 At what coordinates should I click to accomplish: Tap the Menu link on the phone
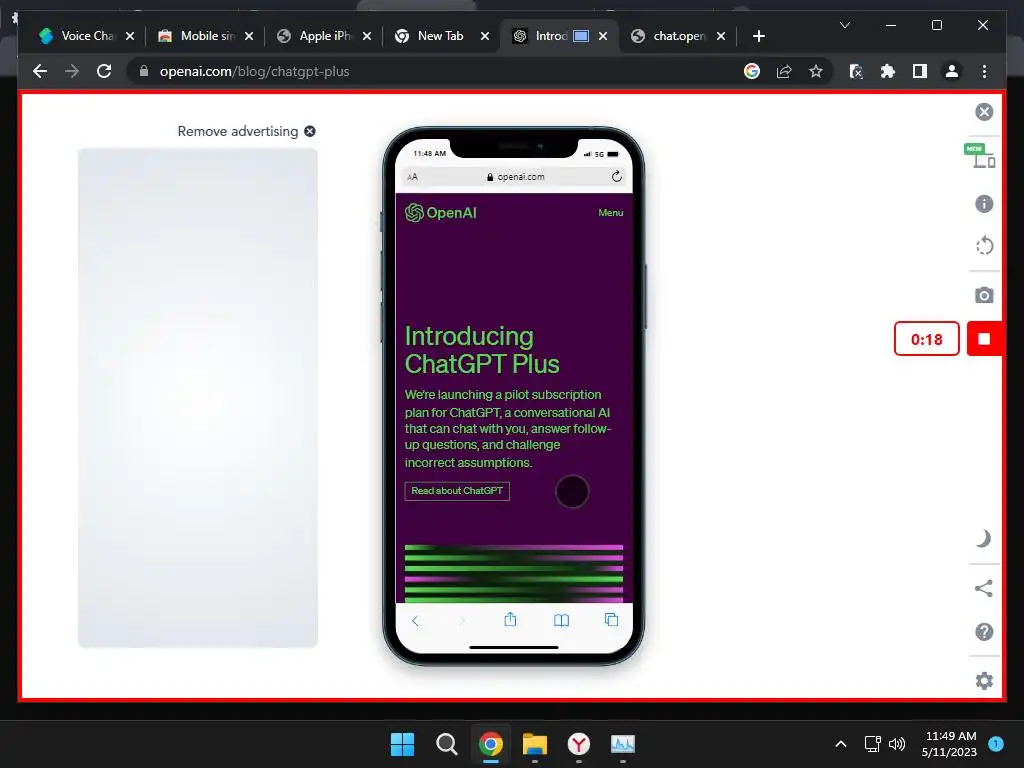[x=611, y=213]
